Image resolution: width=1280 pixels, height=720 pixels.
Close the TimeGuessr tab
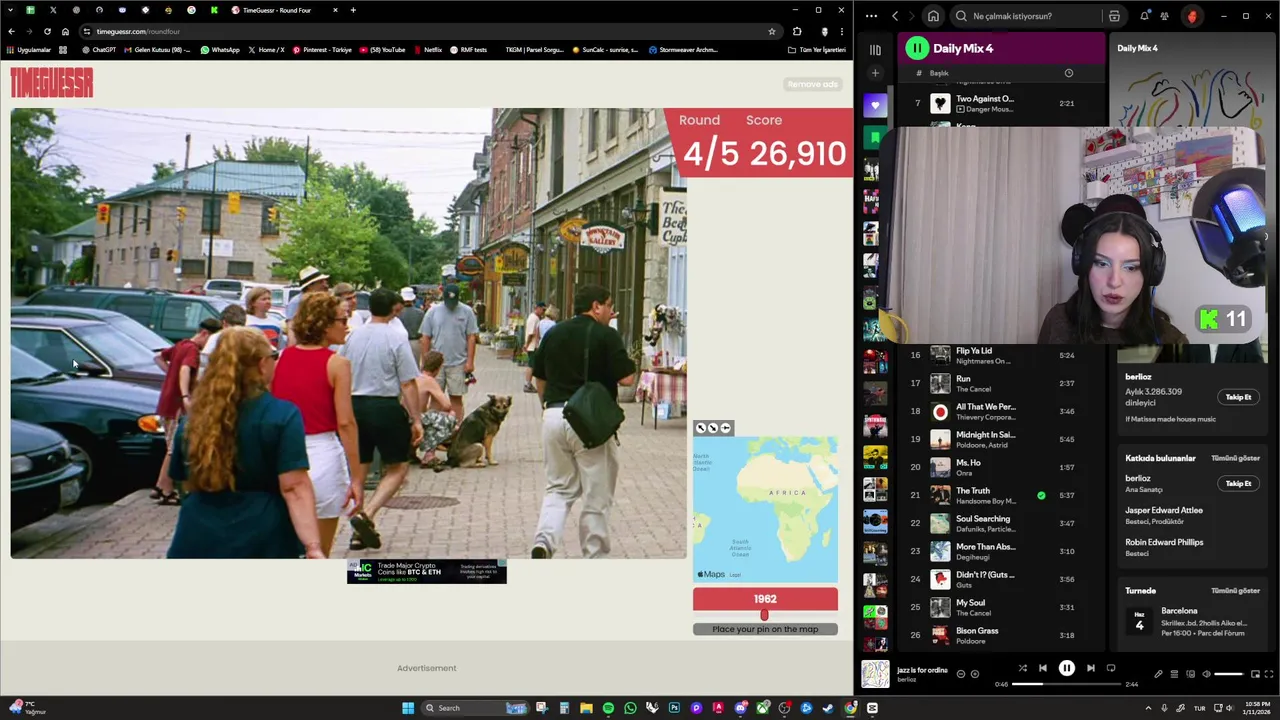335,10
